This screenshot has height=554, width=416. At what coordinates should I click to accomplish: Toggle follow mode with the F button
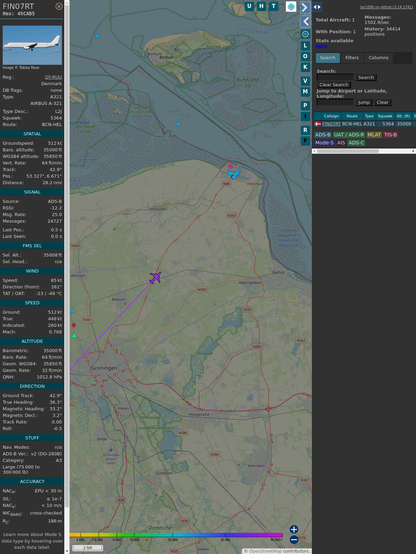click(305, 141)
